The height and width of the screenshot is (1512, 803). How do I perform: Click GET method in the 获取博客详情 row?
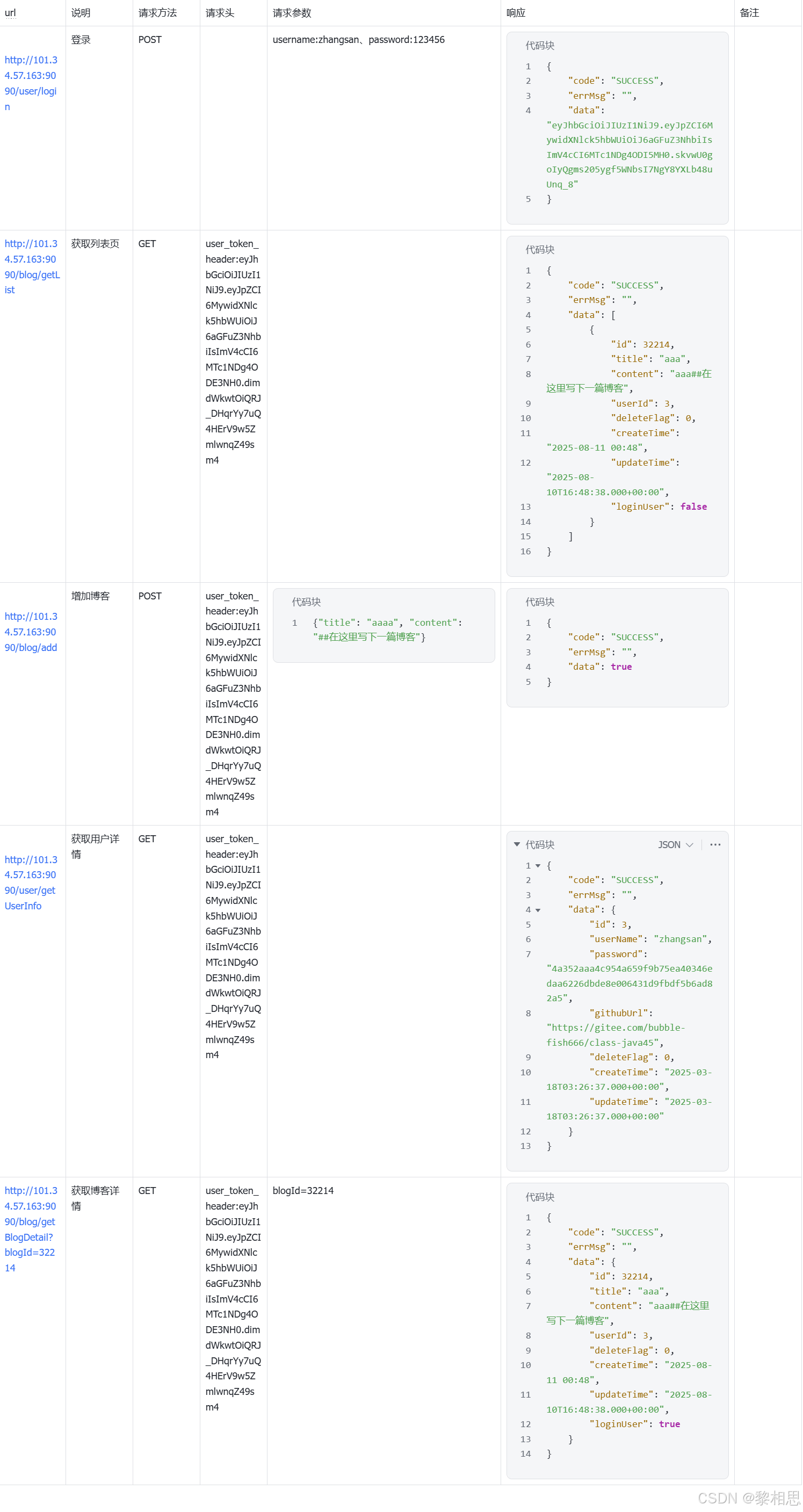coord(147,1190)
